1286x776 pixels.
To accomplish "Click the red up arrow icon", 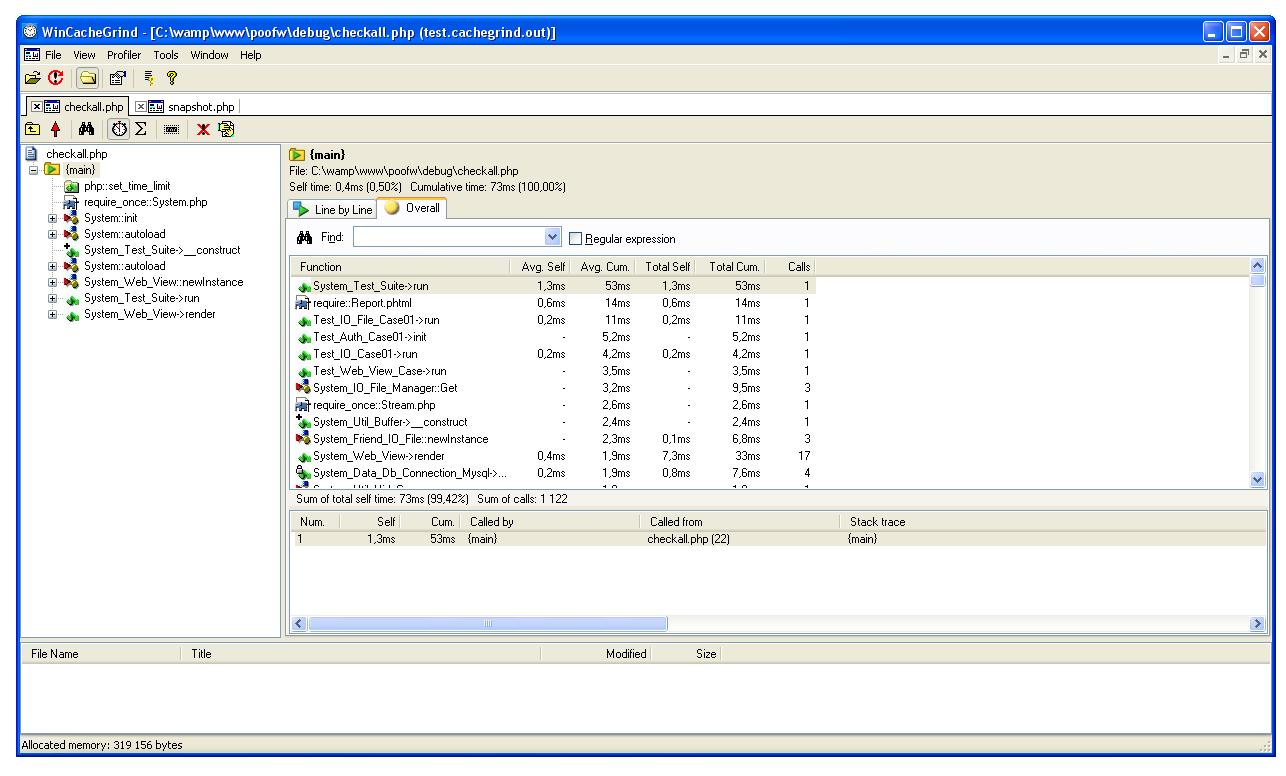I will 55,129.
